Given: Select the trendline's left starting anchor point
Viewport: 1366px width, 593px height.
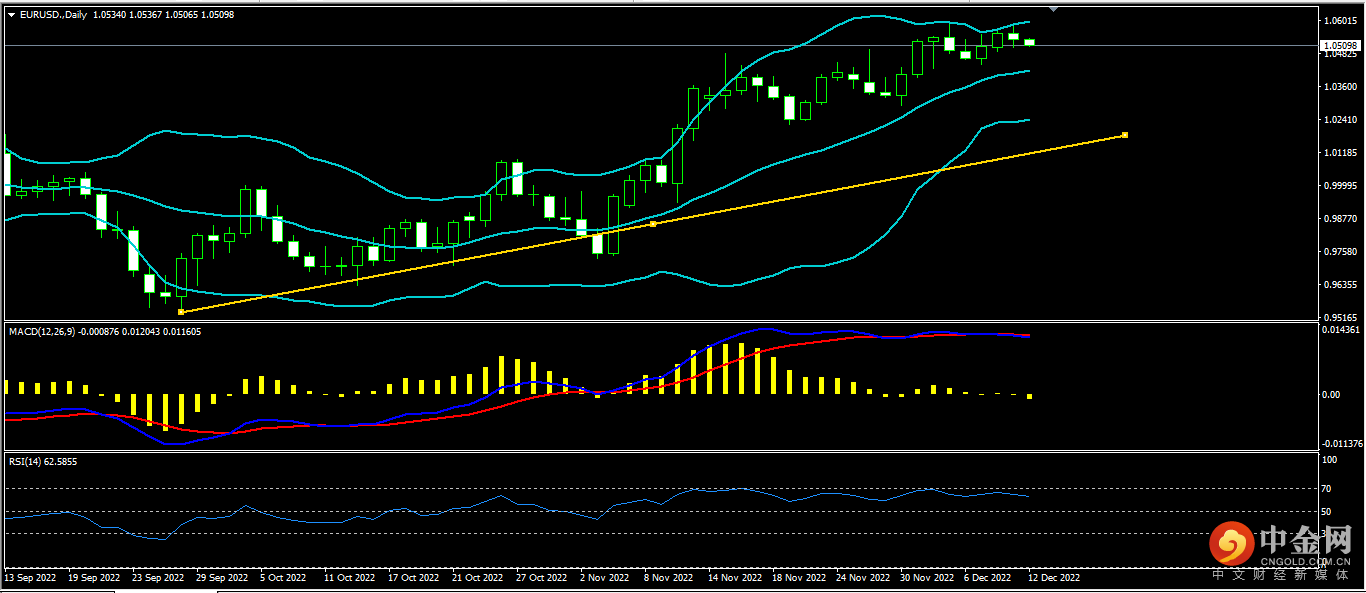Looking at the screenshot, I should 180,312.
